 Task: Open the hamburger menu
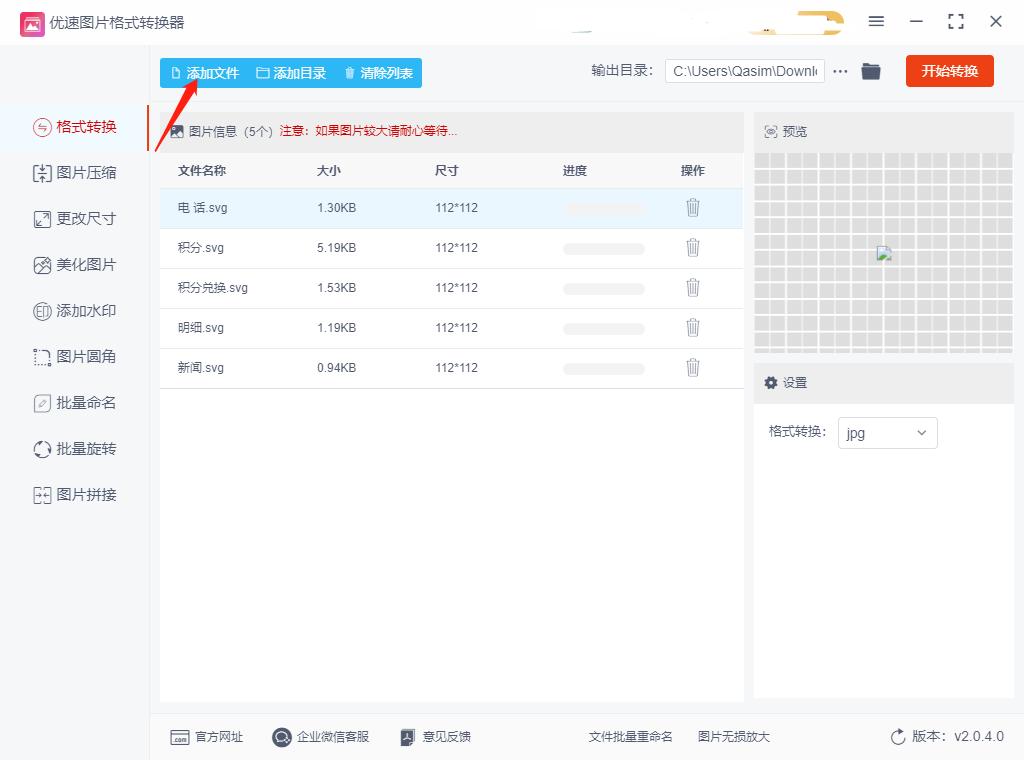[876, 22]
